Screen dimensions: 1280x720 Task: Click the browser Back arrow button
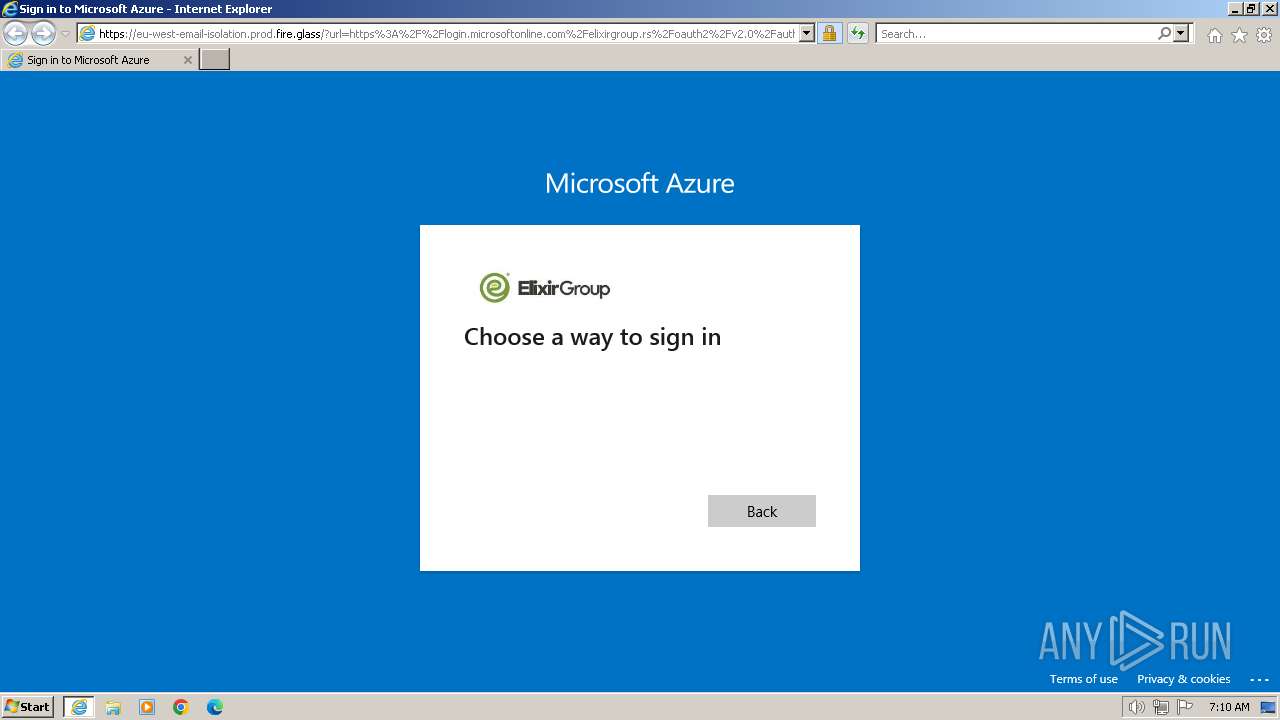[15, 33]
